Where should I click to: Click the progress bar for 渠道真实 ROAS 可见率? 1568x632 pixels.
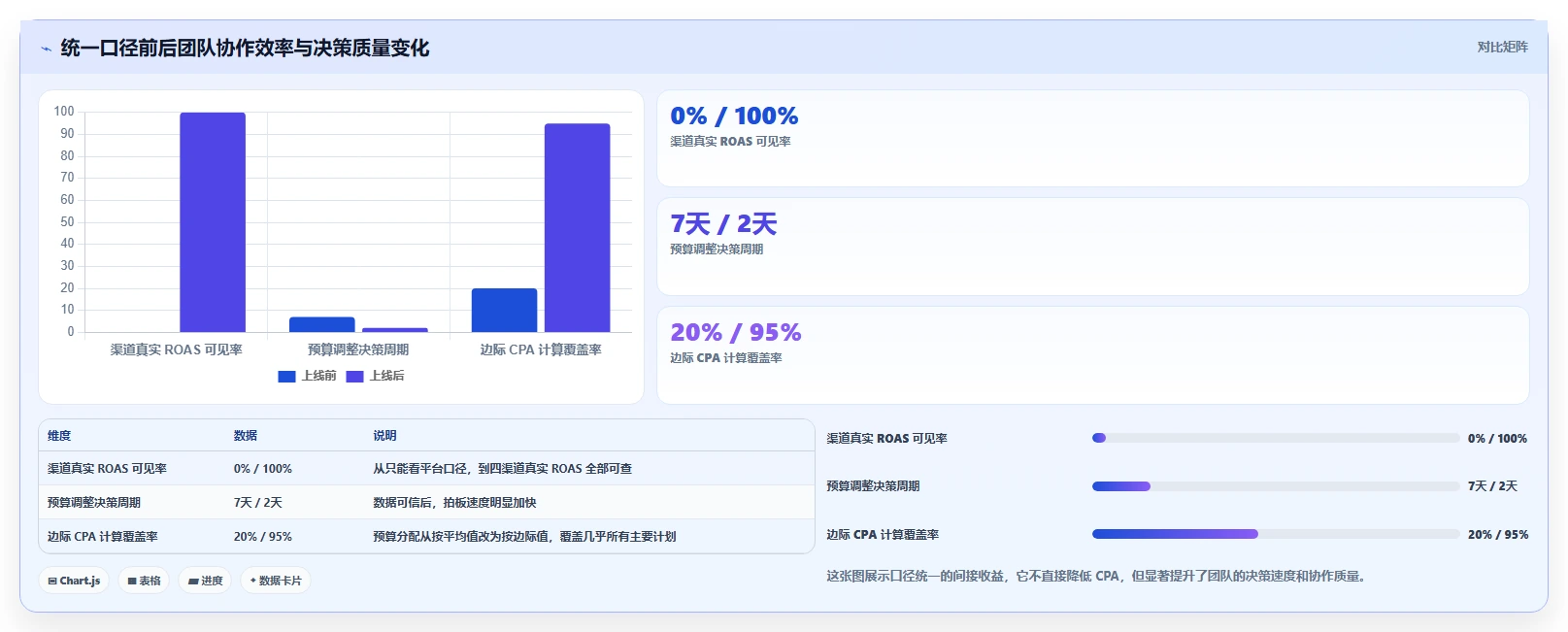click(1276, 438)
